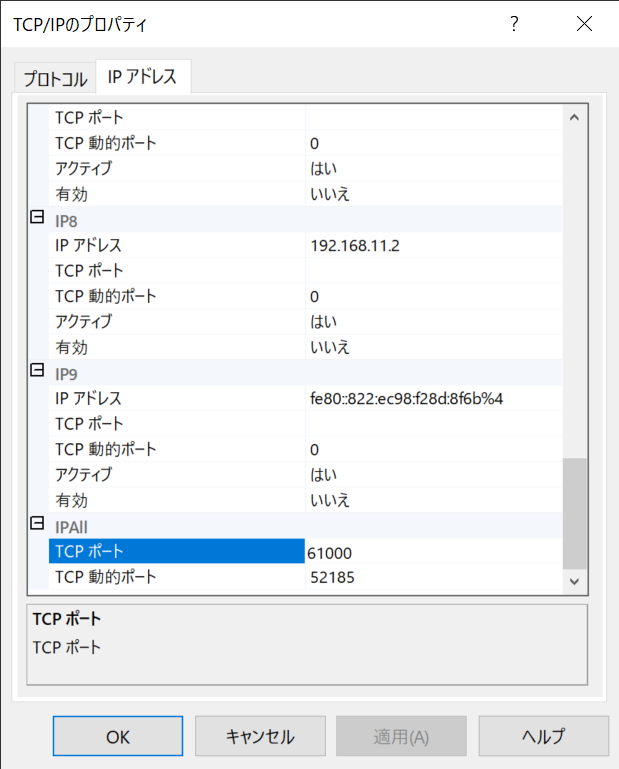Select IP8 有効 value いいえ
Screen dimensions: 619x769
[430, 347]
